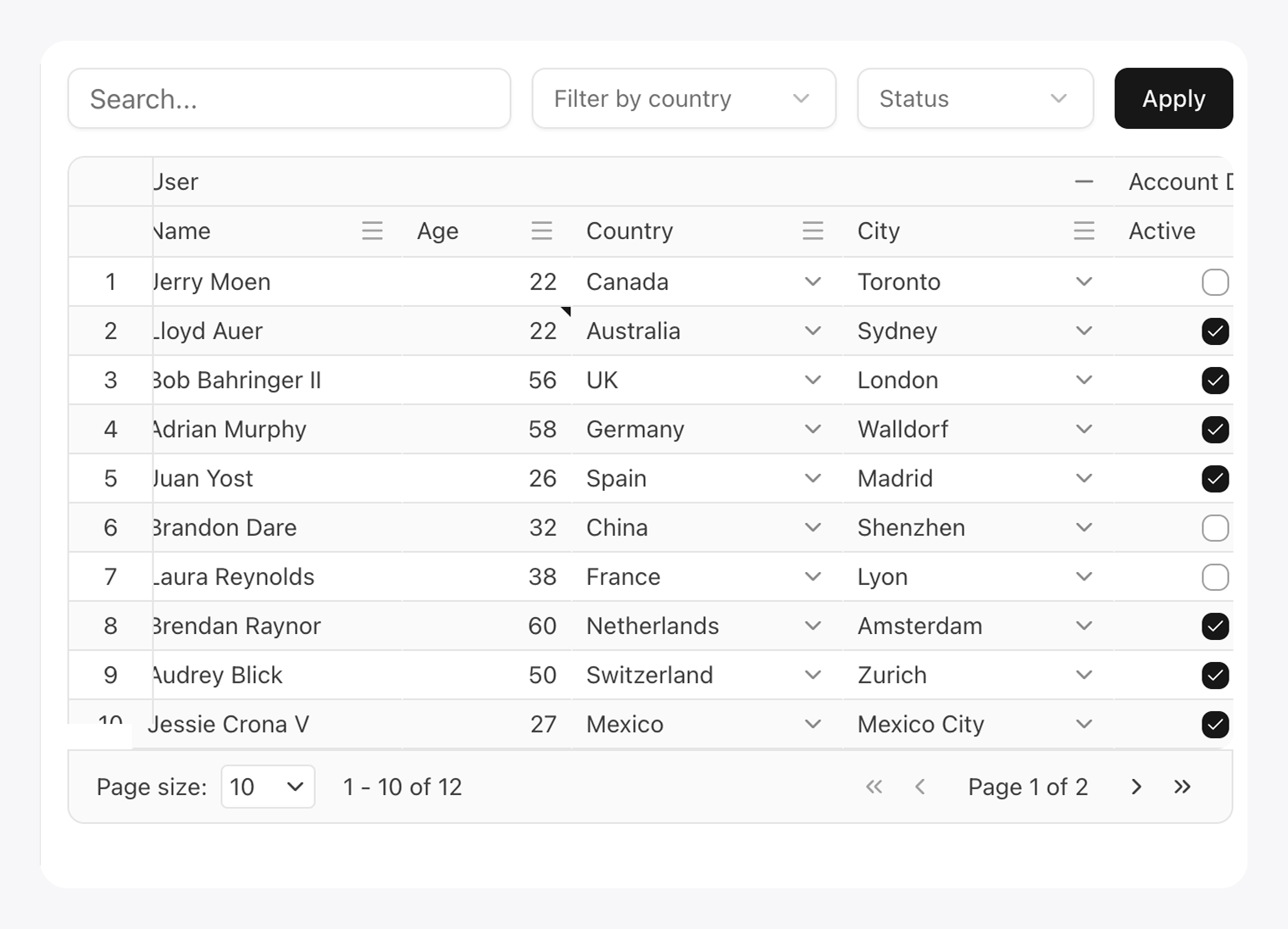
Task: Open Canada country cell dropdown
Action: pos(813,282)
